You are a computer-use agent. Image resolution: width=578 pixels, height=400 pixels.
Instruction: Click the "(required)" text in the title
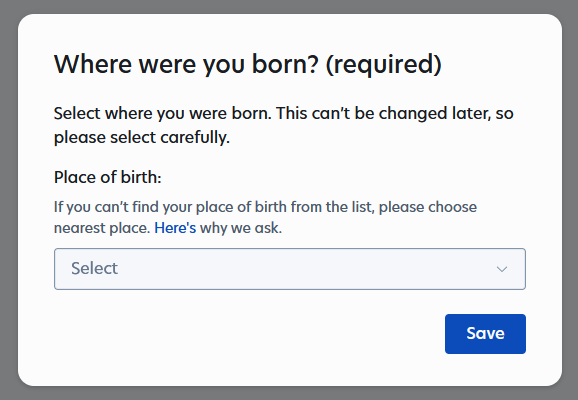pyautogui.click(x=384, y=65)
